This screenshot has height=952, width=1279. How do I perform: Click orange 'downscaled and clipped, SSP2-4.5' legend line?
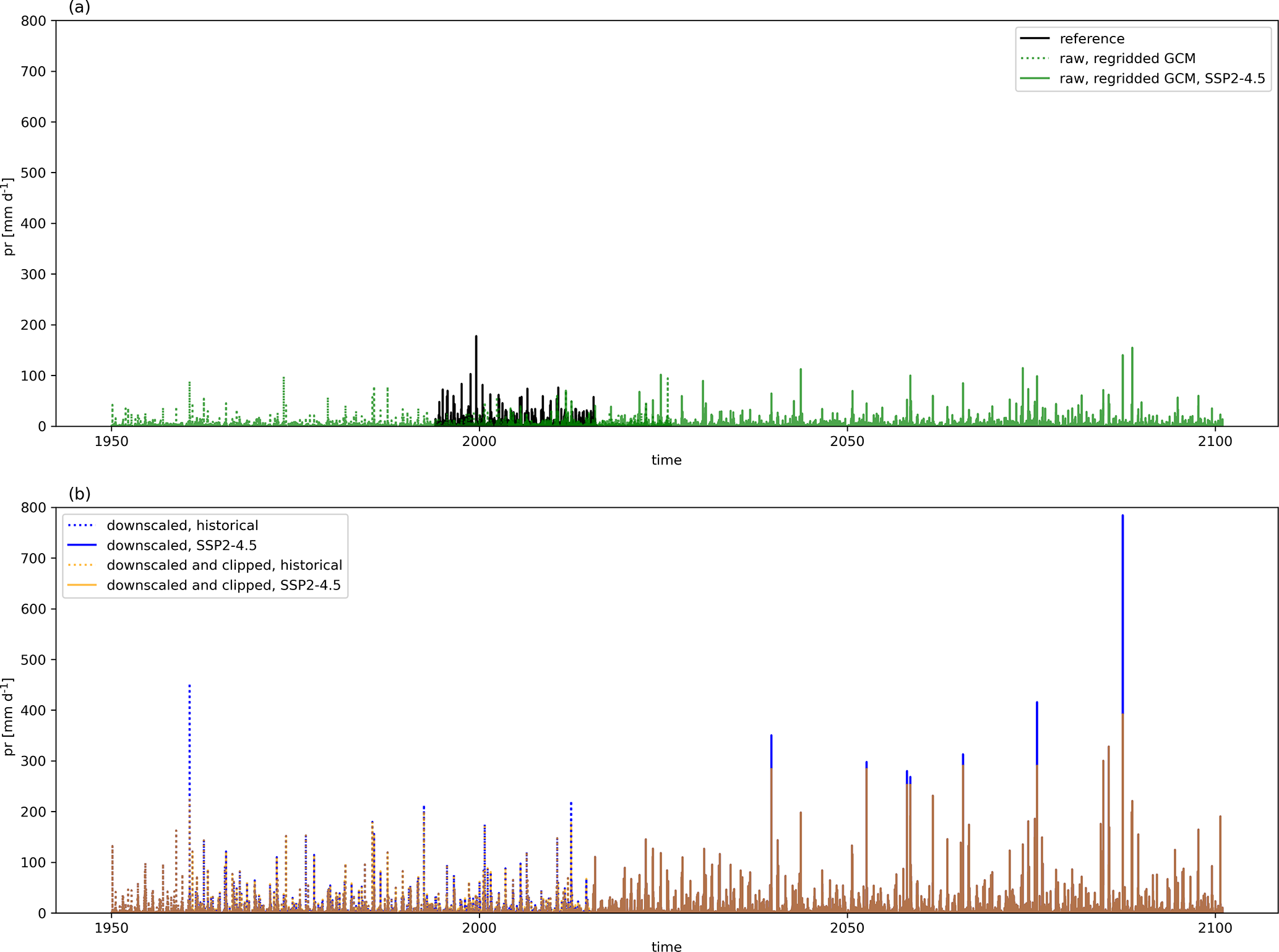coord(82,585)
